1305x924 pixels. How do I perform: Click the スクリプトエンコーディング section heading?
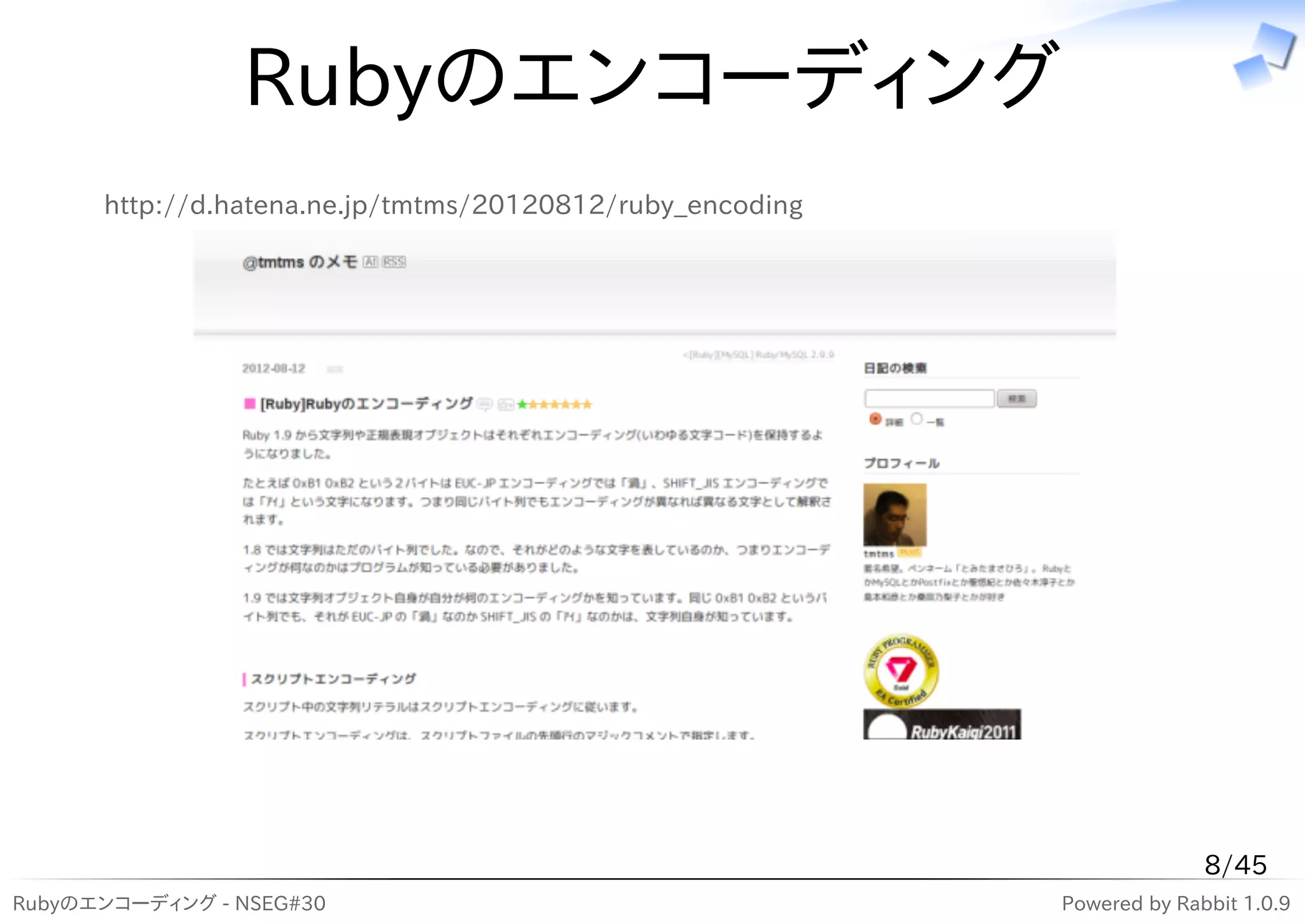[x=333, y=679]
